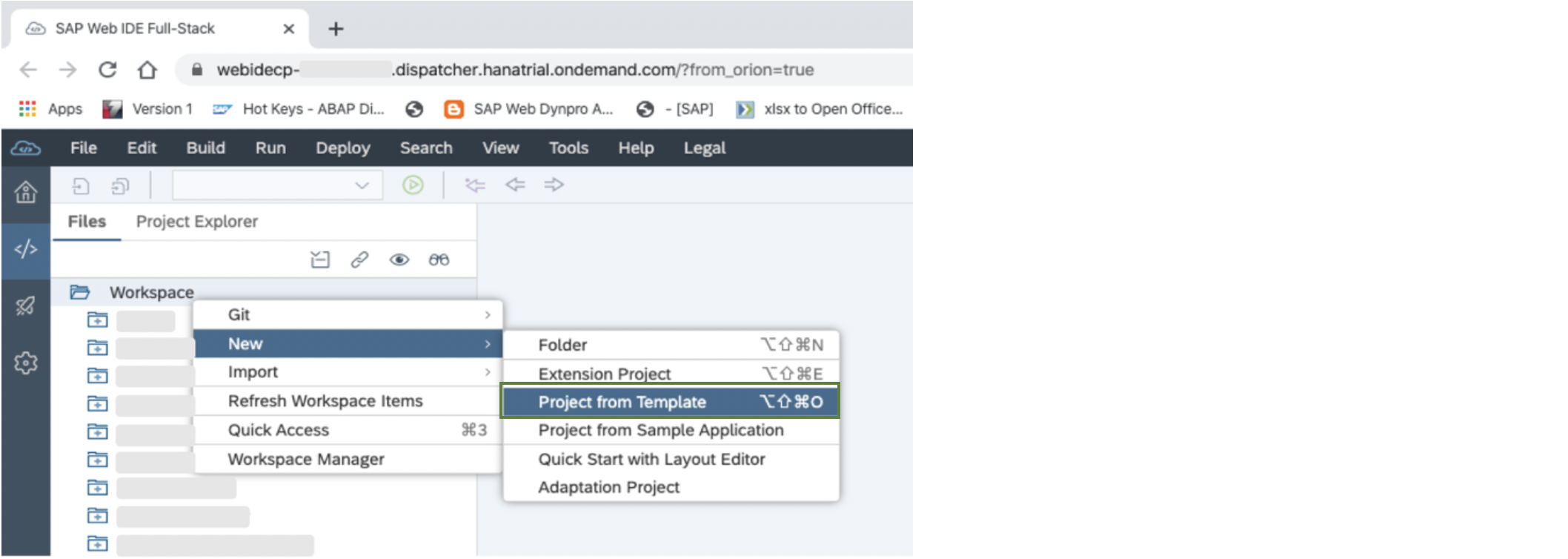Switch to the Development code perspective icon
Screen dimensions: 1568x559
pyautogui.click(x=26, y=249)
